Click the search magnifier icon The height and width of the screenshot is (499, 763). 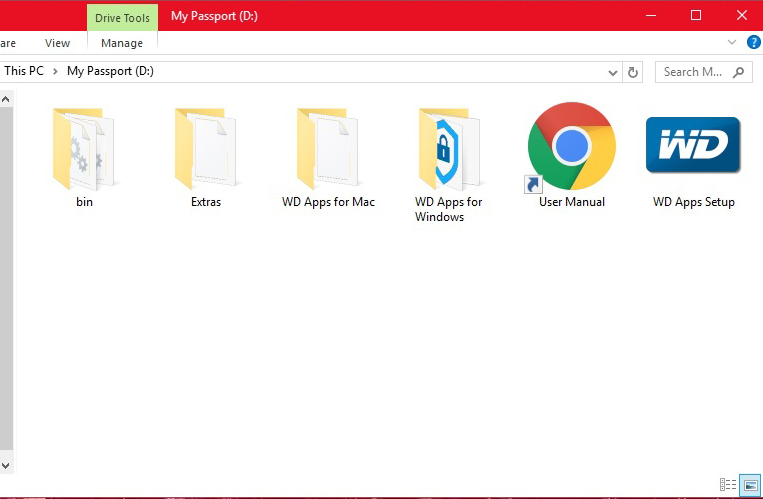coord(738,72)
